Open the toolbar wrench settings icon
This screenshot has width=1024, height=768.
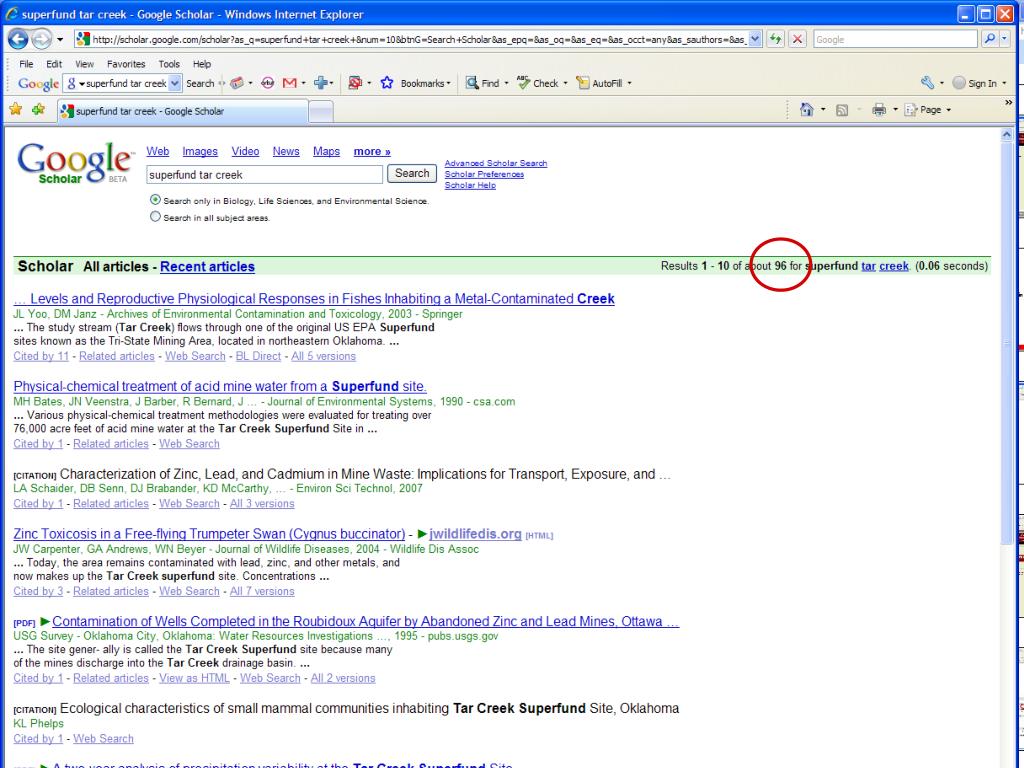click(x=927, y=82)
